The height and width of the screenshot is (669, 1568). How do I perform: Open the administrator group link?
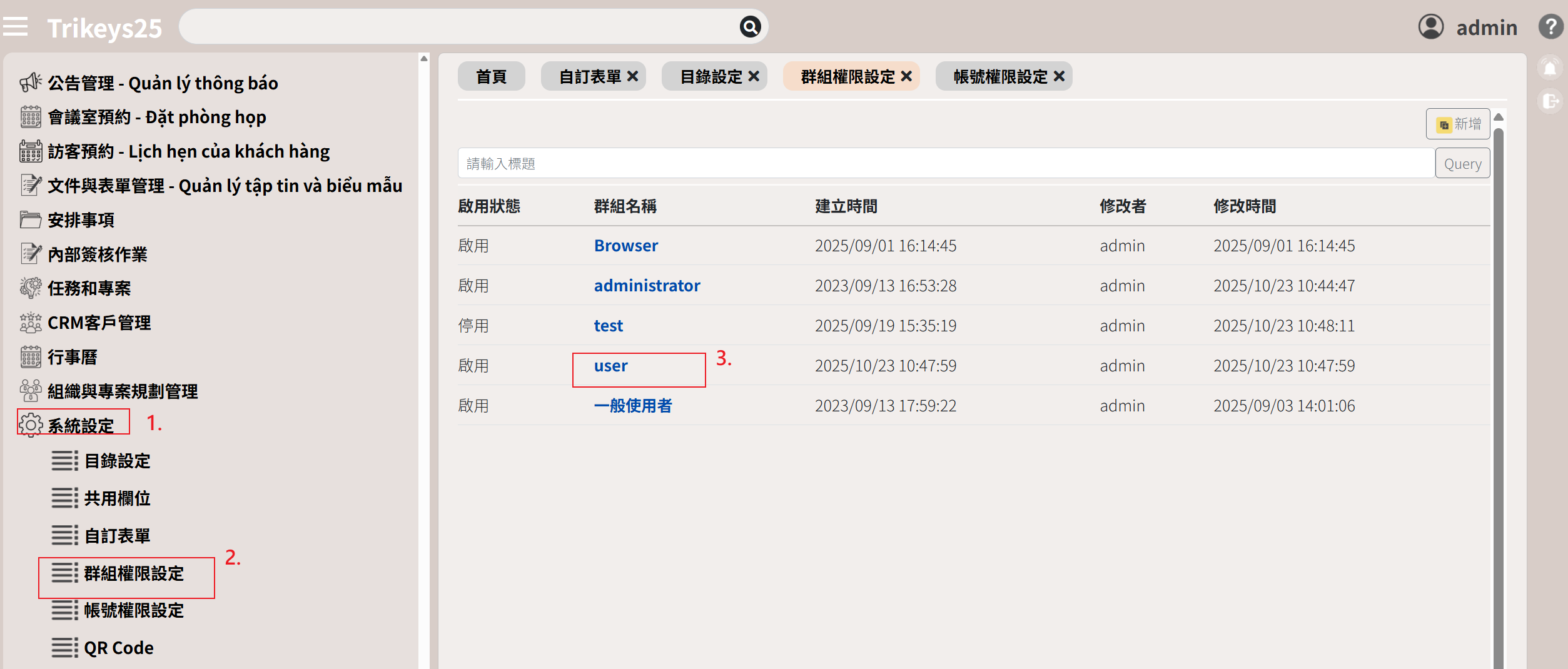tap(647, 286)
